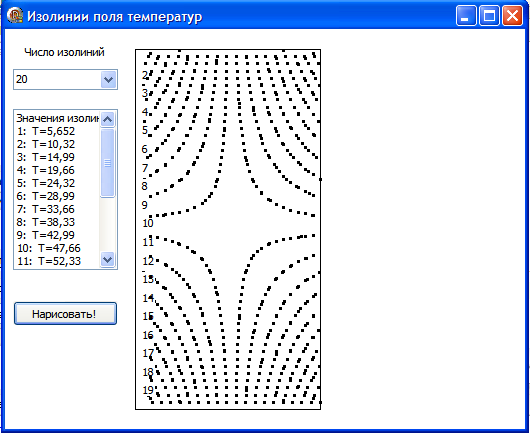Select list row 8: T=38,33
This screenshot has height=434, width=530.
[57, 222]
